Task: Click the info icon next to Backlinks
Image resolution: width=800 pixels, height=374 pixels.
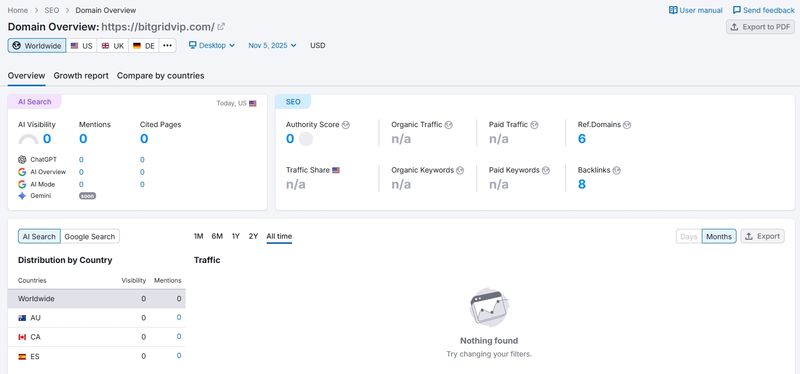Action: coord(616,170)
